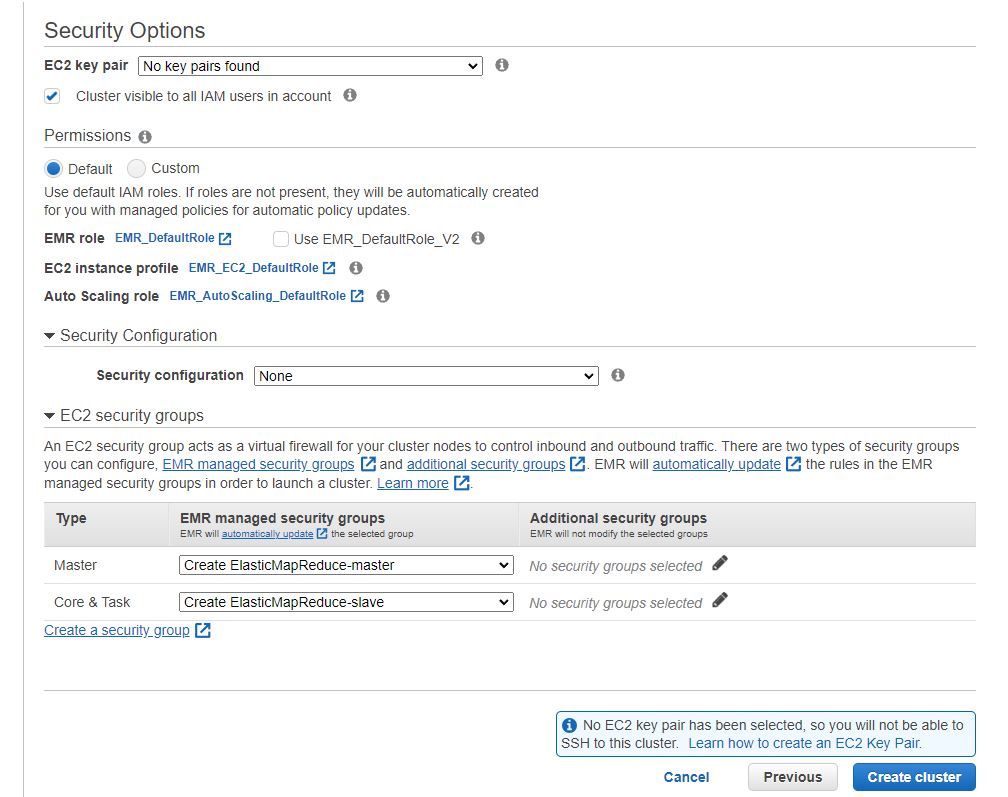The height and width of the screenshot is (797, 1008).
Task: Click info icon next to EC2 instance profile
Action: pyautogui.click(x=355, y=268)
